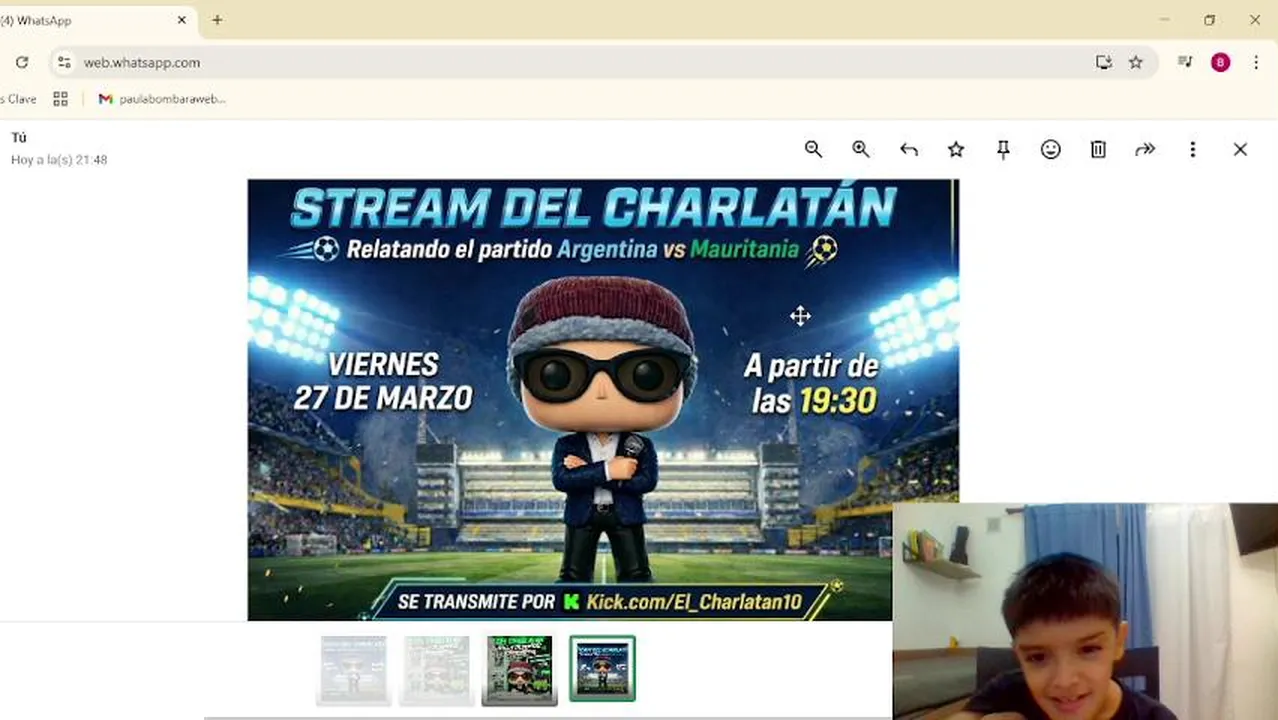Forward the image message
1278x720 pixels.
pos(1145,149)
